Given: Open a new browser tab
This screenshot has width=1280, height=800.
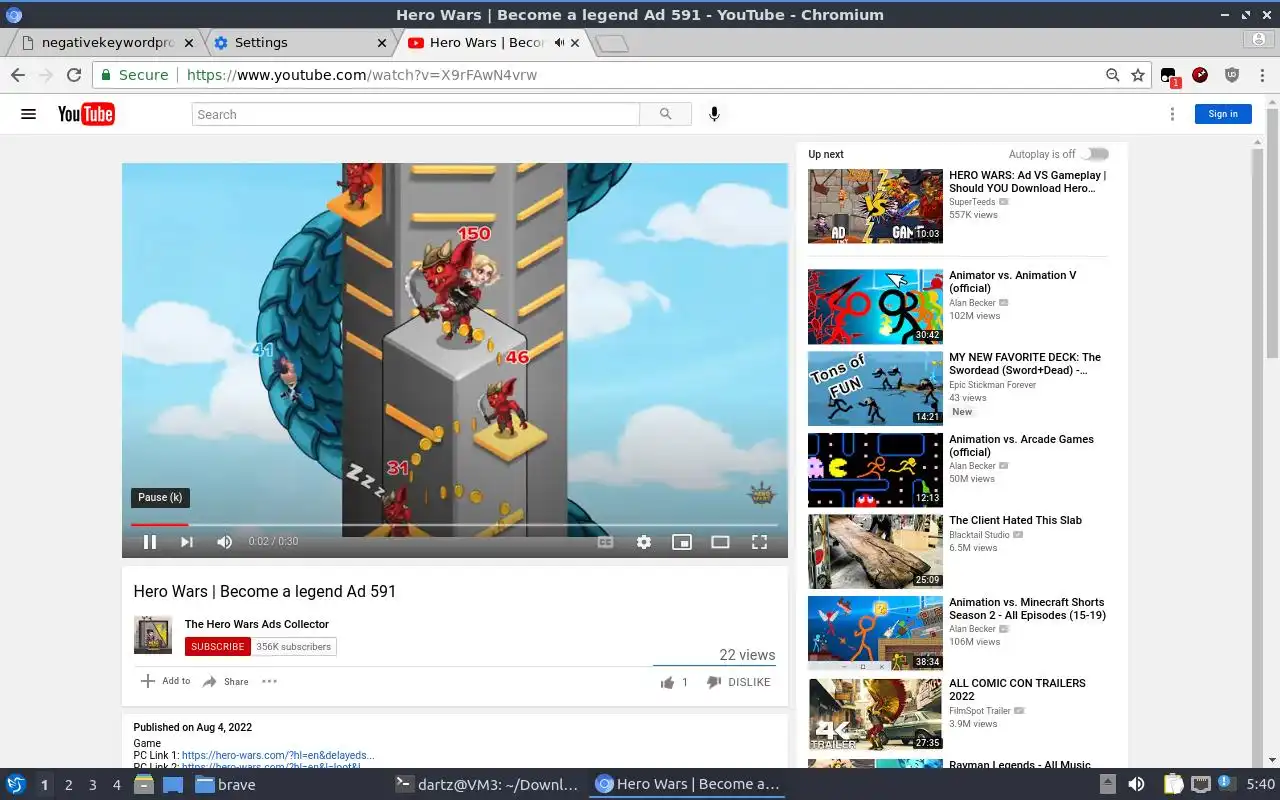Looking at the screenshot, I should pos(611,43).
